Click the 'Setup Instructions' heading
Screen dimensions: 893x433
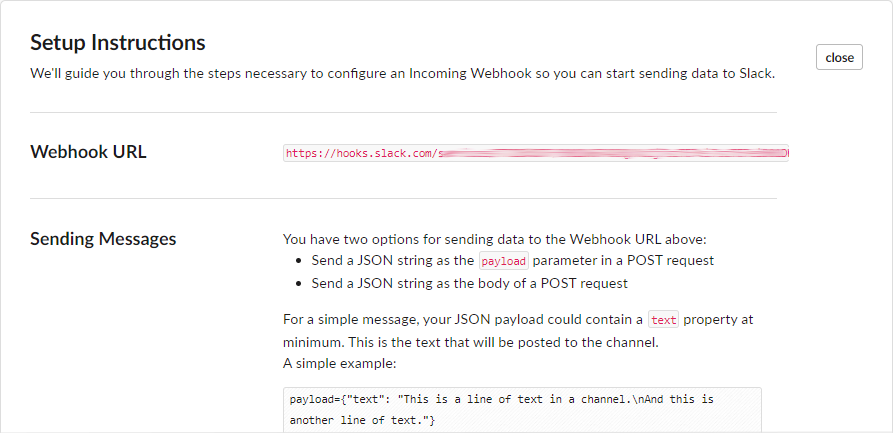pyautogui.click(x=118, y=42)
